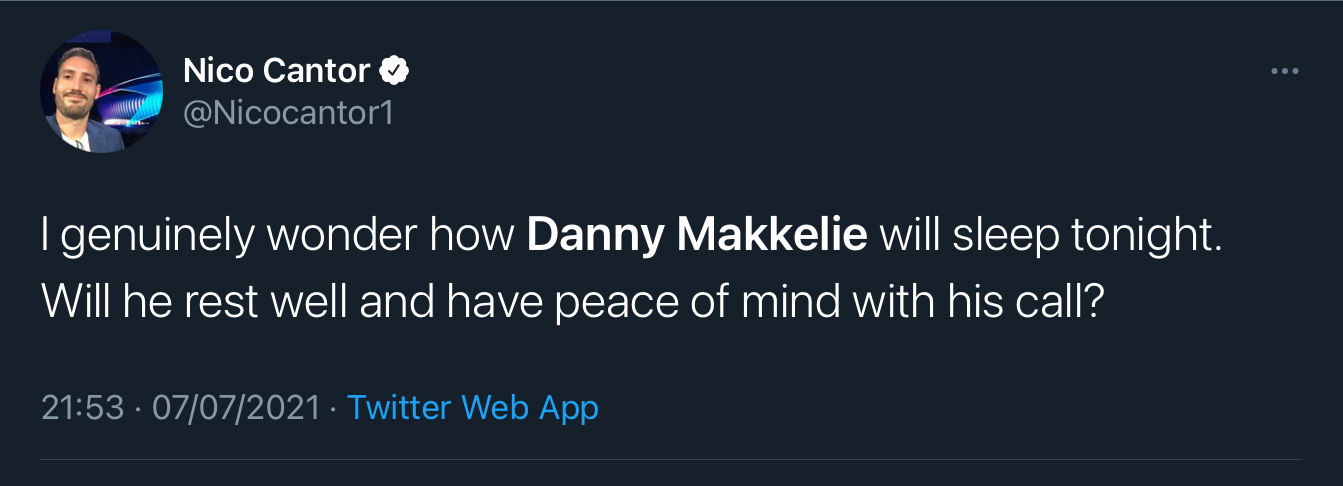Open the @Nicocantor1 handle link
This screenshot has height=486, width=1343.
coord(288,112)
